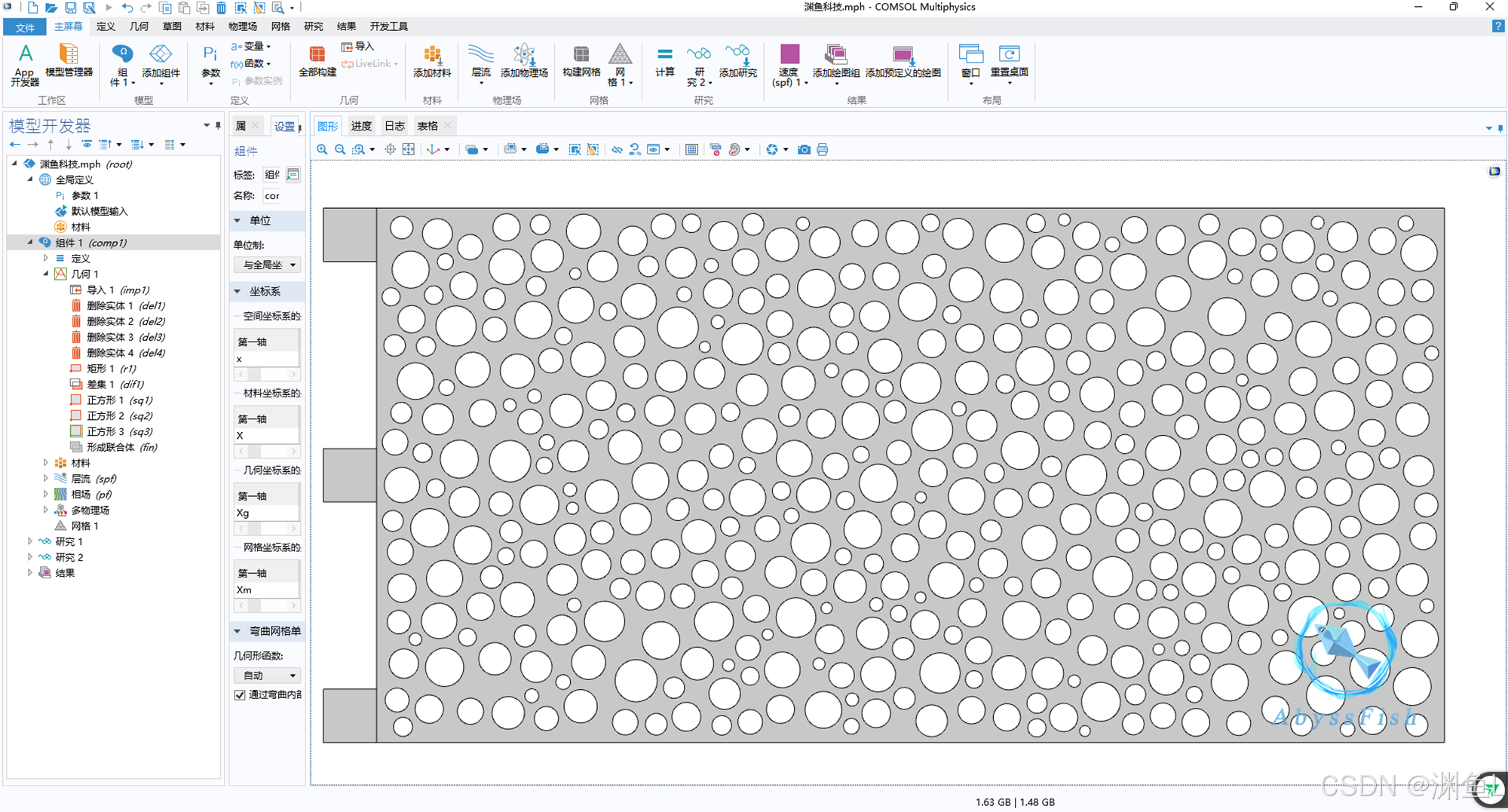Click the print icon in graphics toolbar
The image size is (1508, 812).
coord(823,149)
